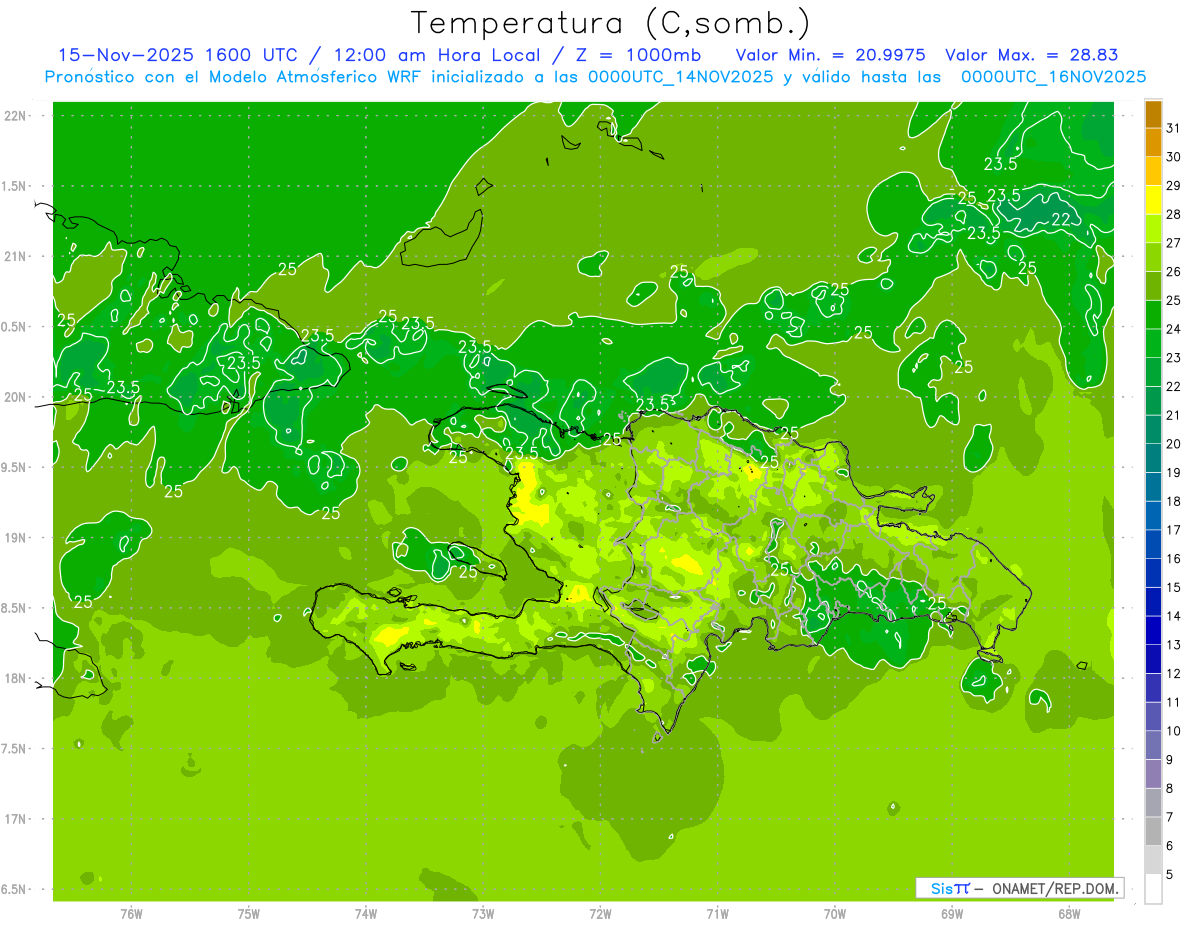Click the '22' contour label on the map
The image size is (1200, 927).
tap(1062, 220)
